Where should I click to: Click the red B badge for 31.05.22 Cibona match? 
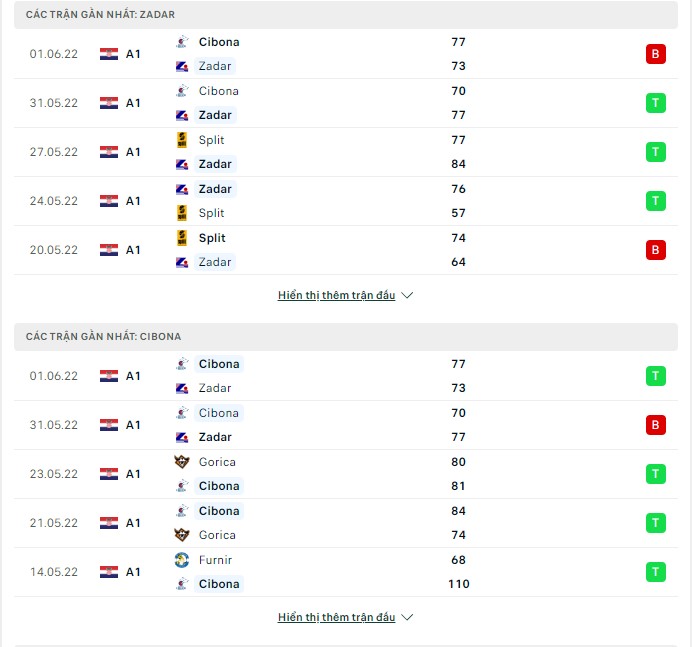tap(655, 425)
